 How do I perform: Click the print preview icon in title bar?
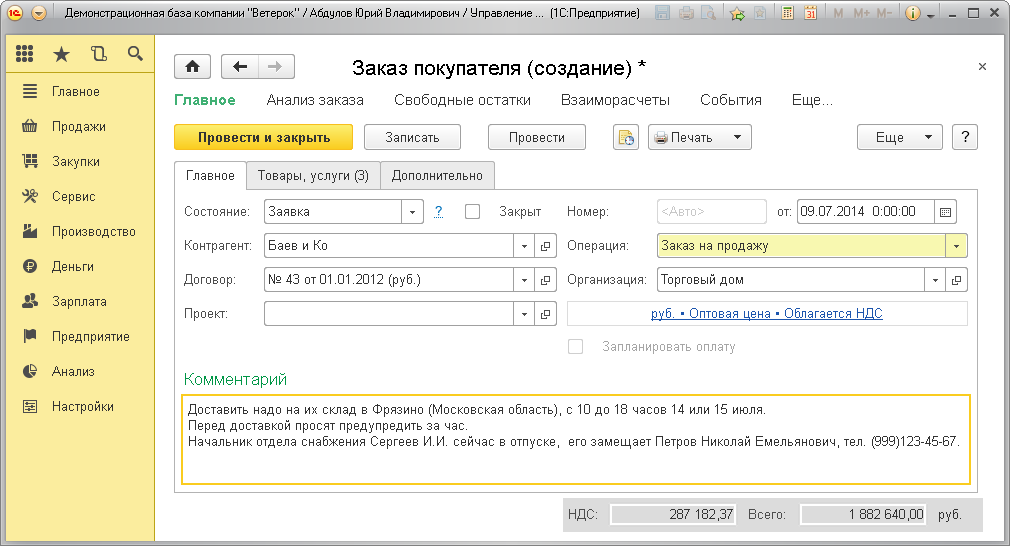click(709, 13)
